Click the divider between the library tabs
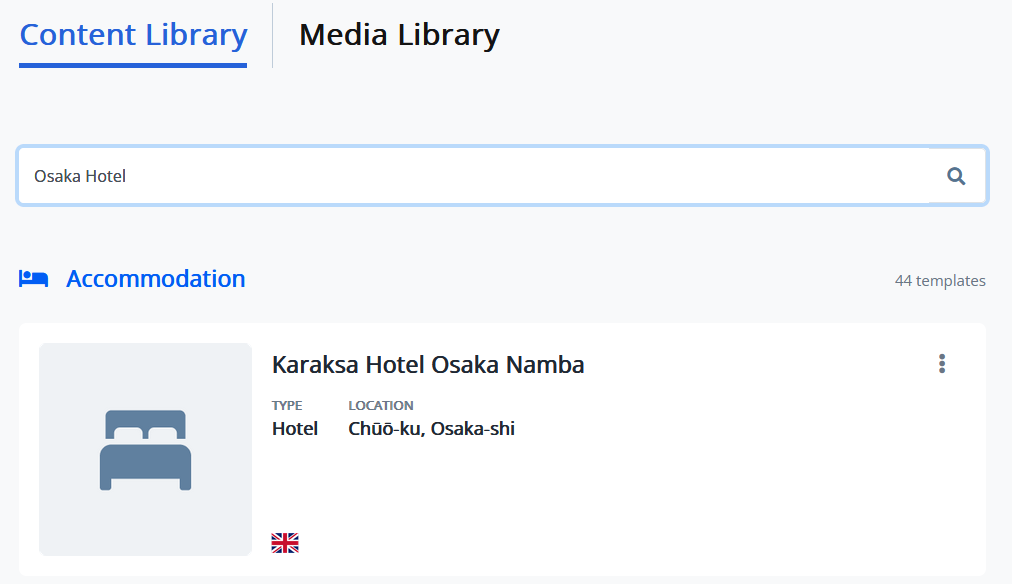This screenshot has width=1012, height=584. click(x=272, y=35)
